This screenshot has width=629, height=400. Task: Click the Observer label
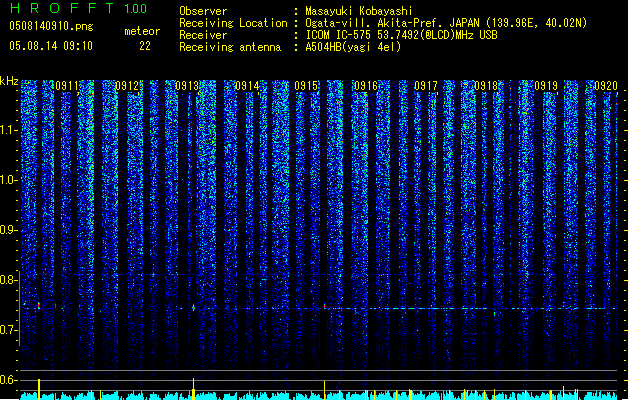[203, 11]
